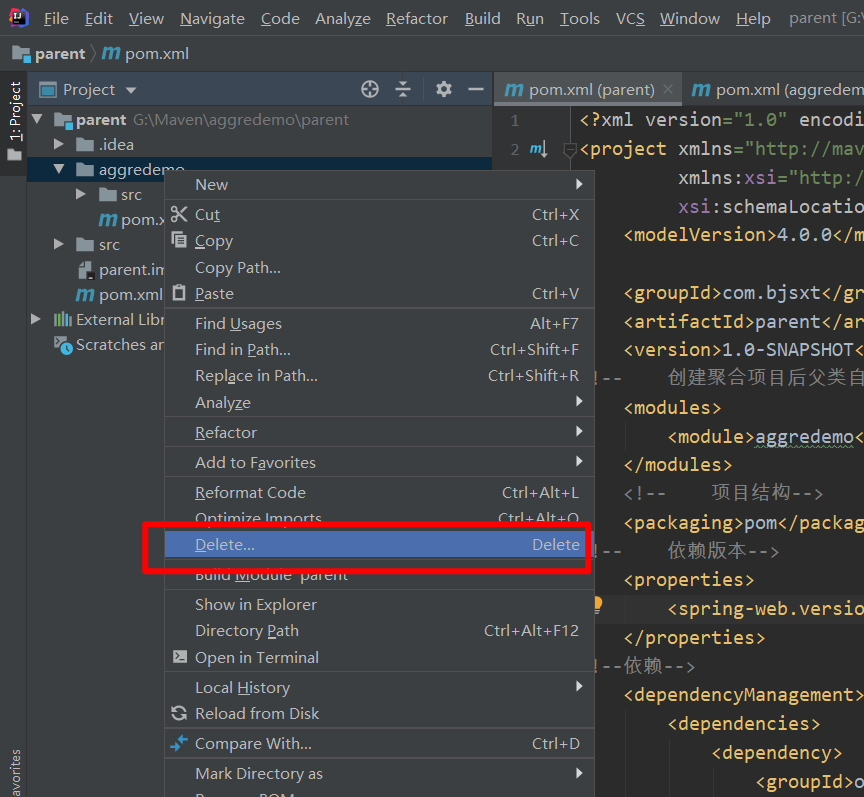864x797 pixels.
Task: Click the .idea folder icon
Action: [85, 144]
